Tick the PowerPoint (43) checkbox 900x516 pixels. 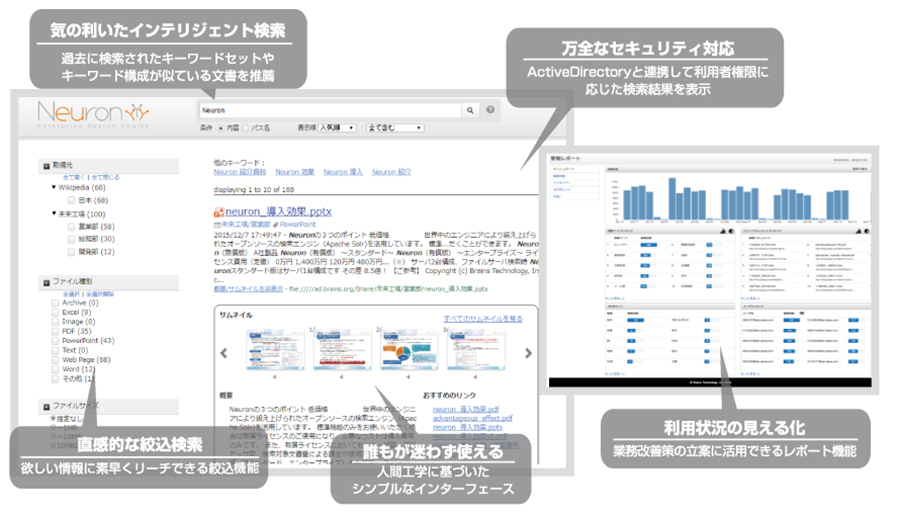pos(55,341)
